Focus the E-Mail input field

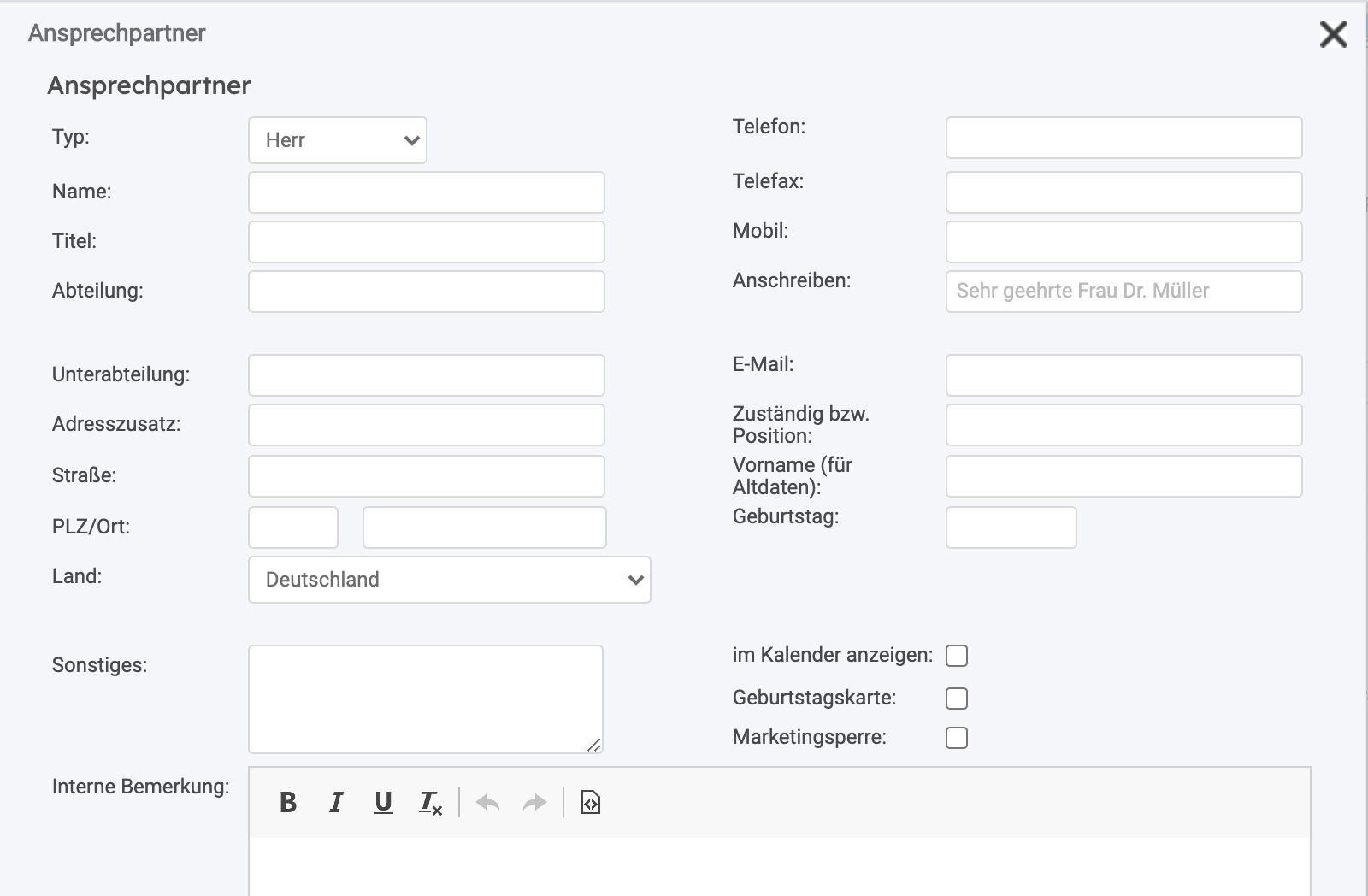pyautogui.click(x=1123, y=375)
